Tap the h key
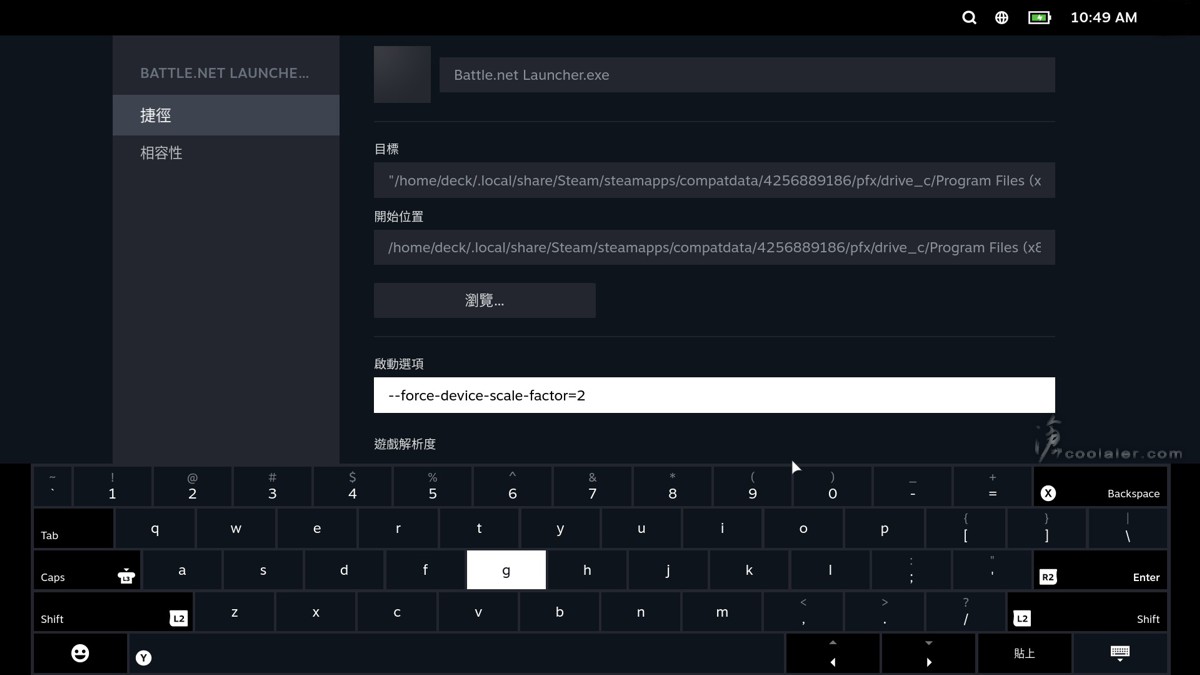Screen dimensions: 1200x675 [x=587, y=570]
